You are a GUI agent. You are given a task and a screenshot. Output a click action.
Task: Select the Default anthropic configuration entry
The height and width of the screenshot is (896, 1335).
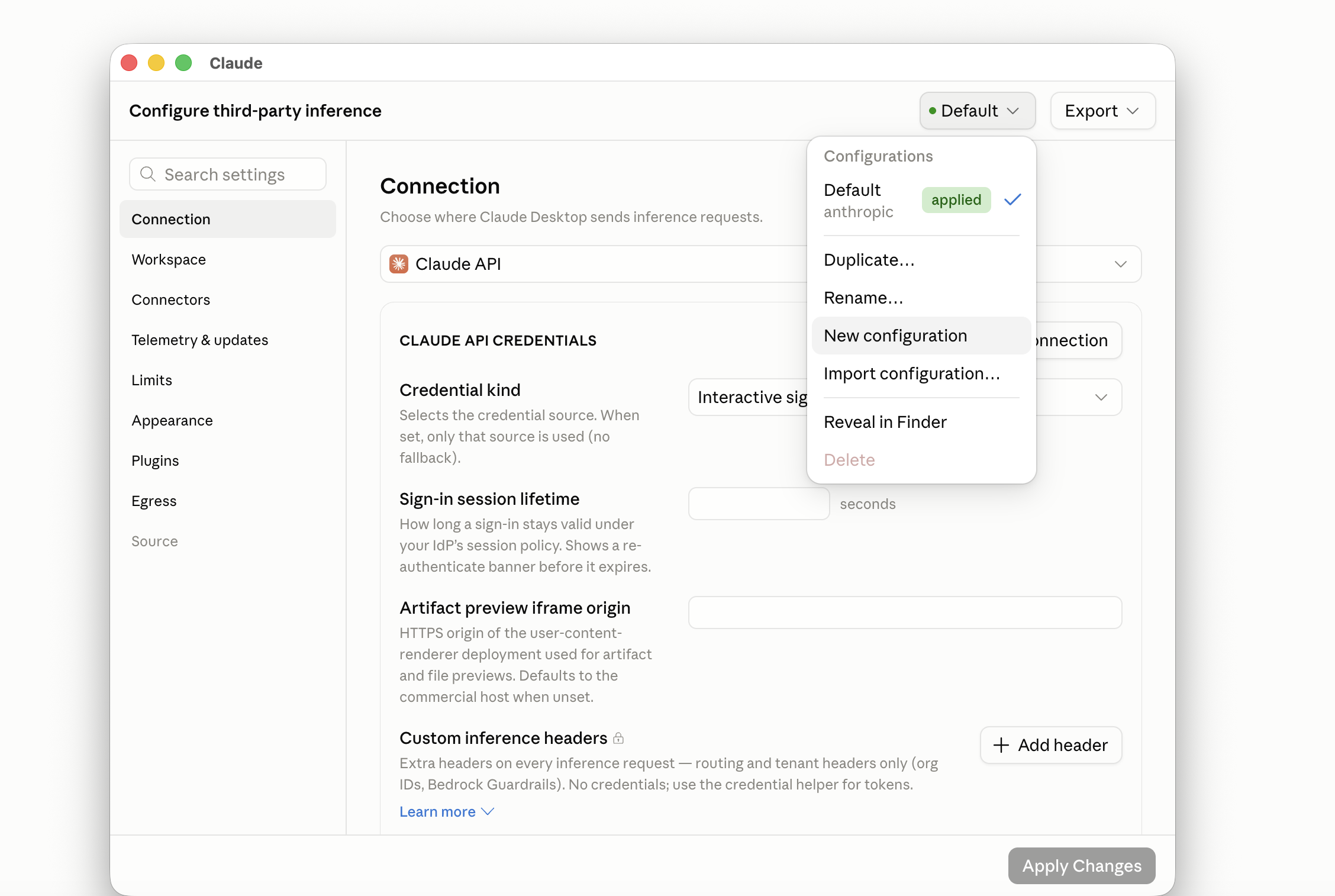[x=921, y=201]
